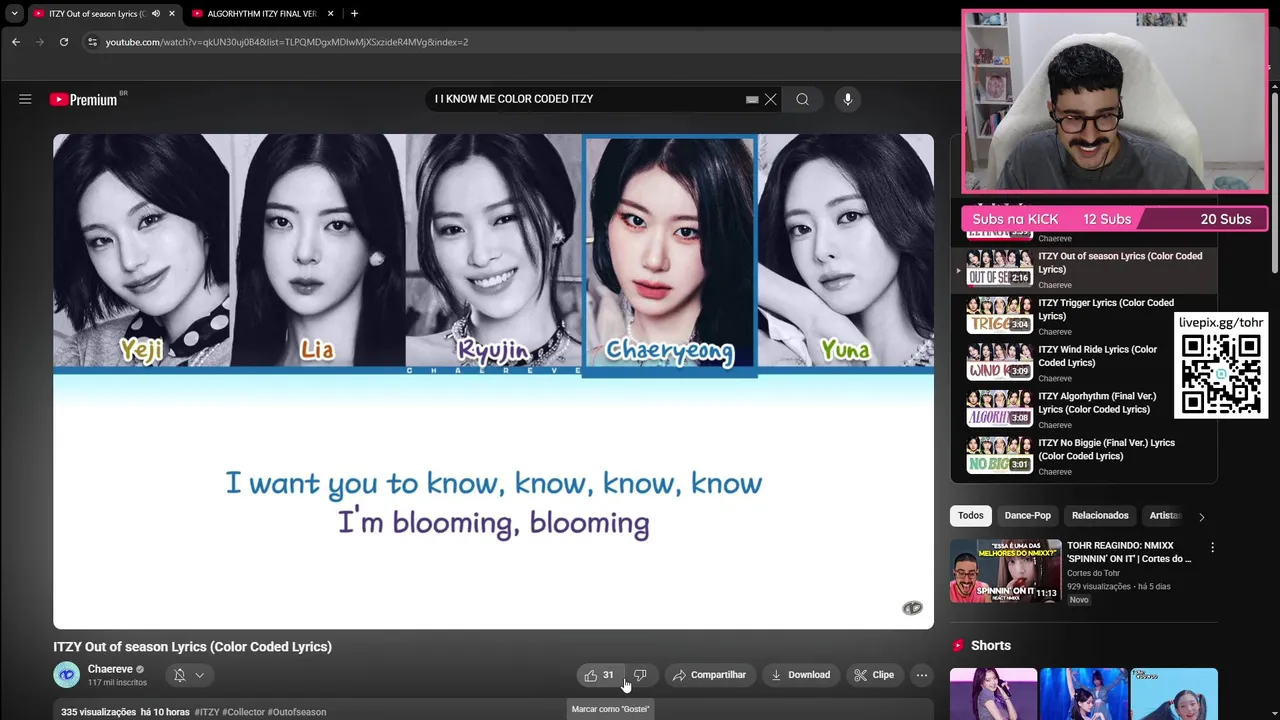Go back with browser back arrow

point(16,42)
